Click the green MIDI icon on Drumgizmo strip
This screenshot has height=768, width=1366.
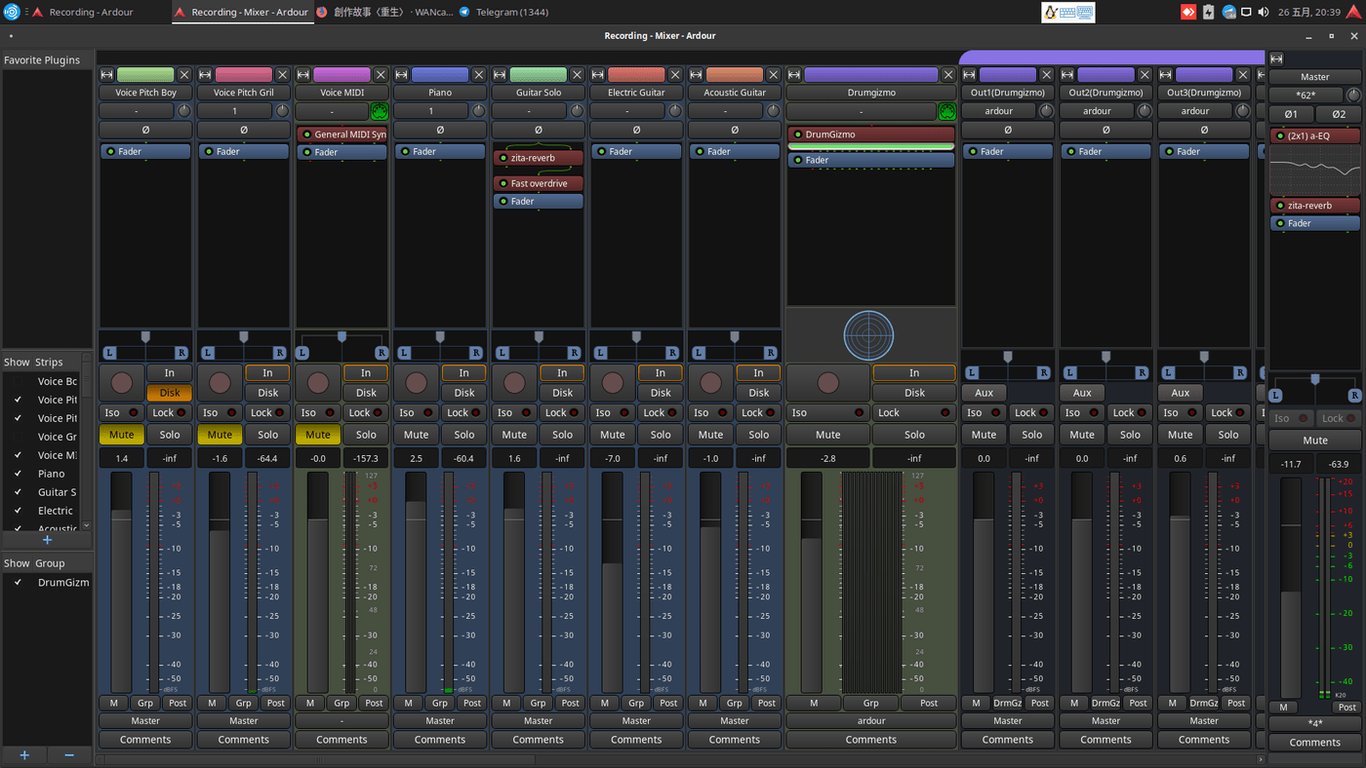(946, 111)
